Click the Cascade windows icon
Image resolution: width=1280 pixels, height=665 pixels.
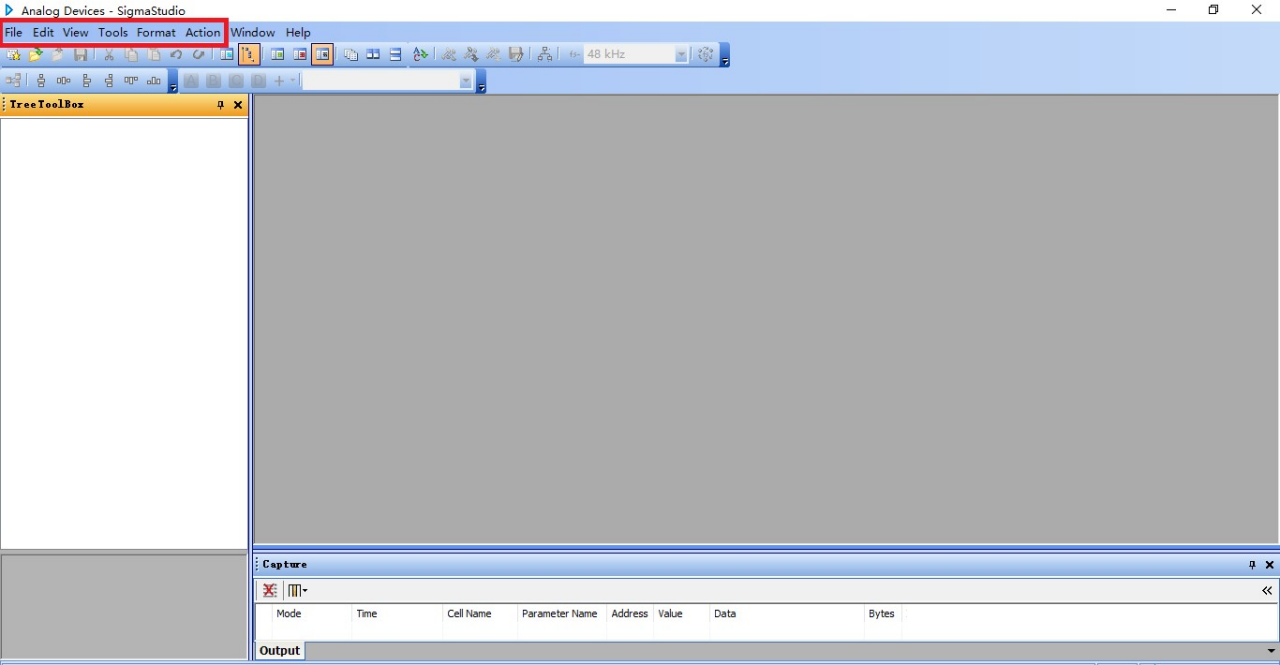350,55
